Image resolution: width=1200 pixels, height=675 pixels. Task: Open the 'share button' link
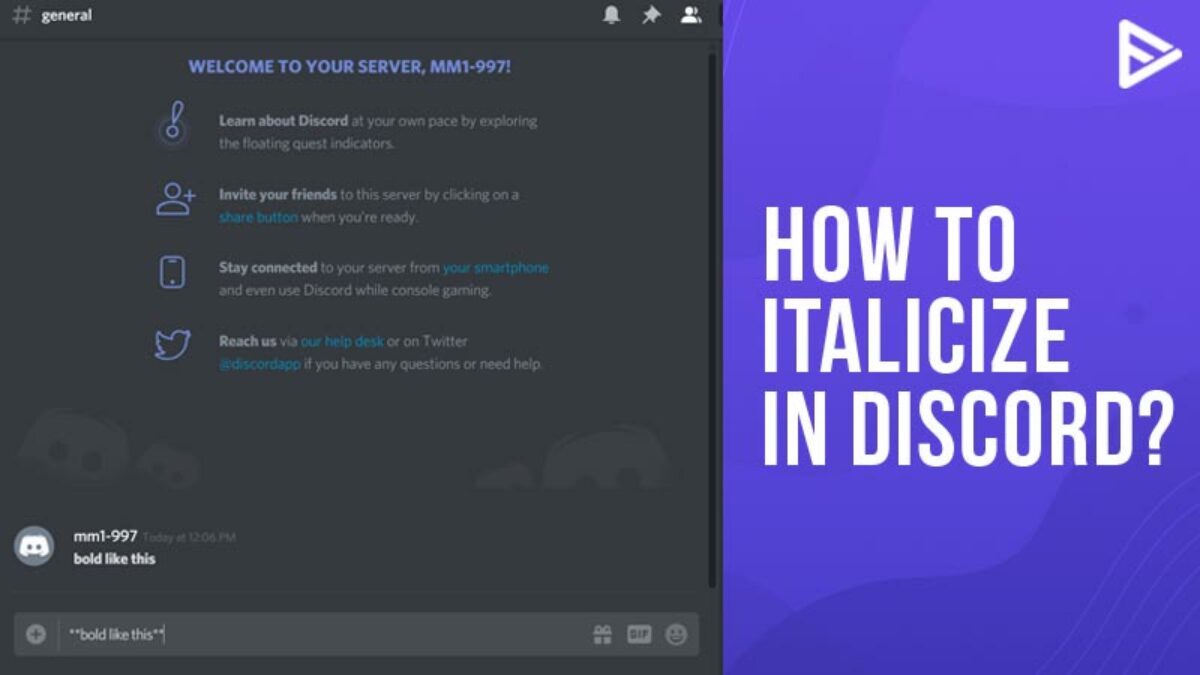click(x=258, y=217)
